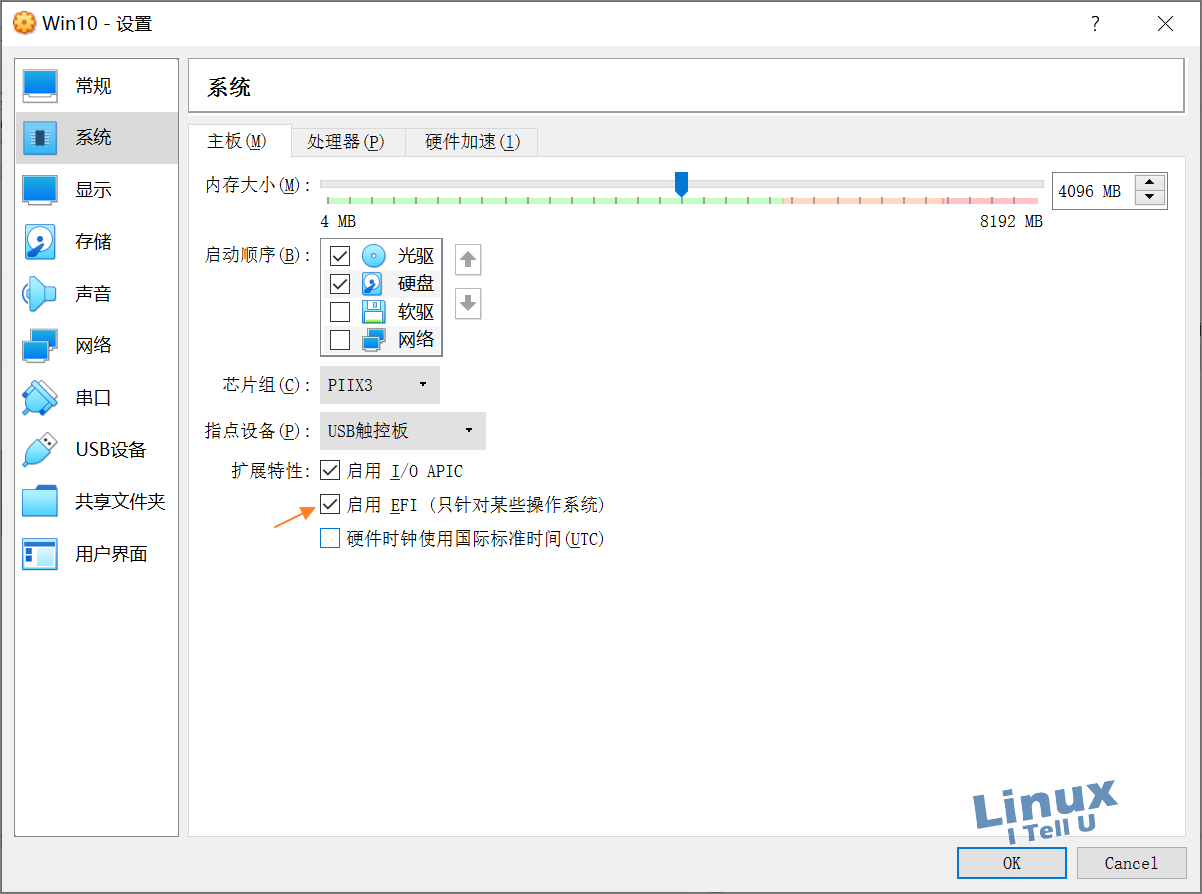Open the 串口 serial port icon
The image size is (1202, 894).
[40, 398]
